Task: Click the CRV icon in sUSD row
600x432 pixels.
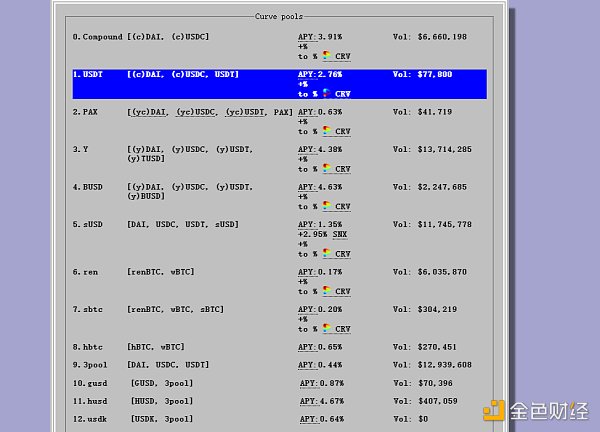Action: pyautogui.click(x=327, y=254)
